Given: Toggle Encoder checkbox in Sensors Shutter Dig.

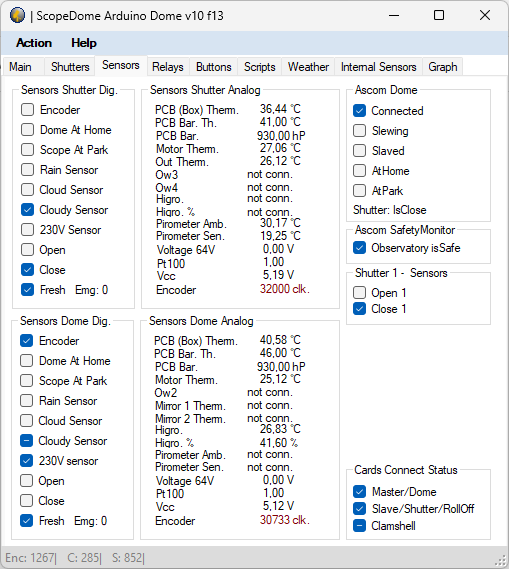Looking at the screenshot, I should (x=28, y=110).
